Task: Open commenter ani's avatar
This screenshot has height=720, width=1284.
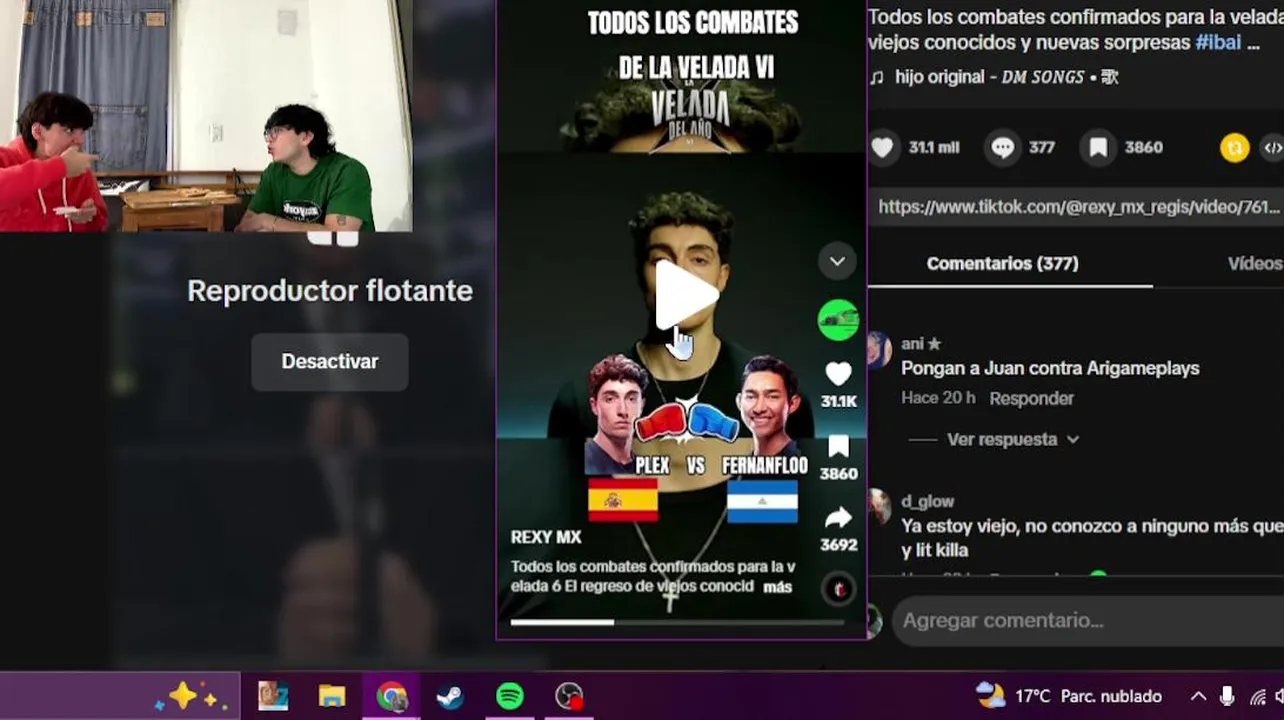Action: point(879,351)
